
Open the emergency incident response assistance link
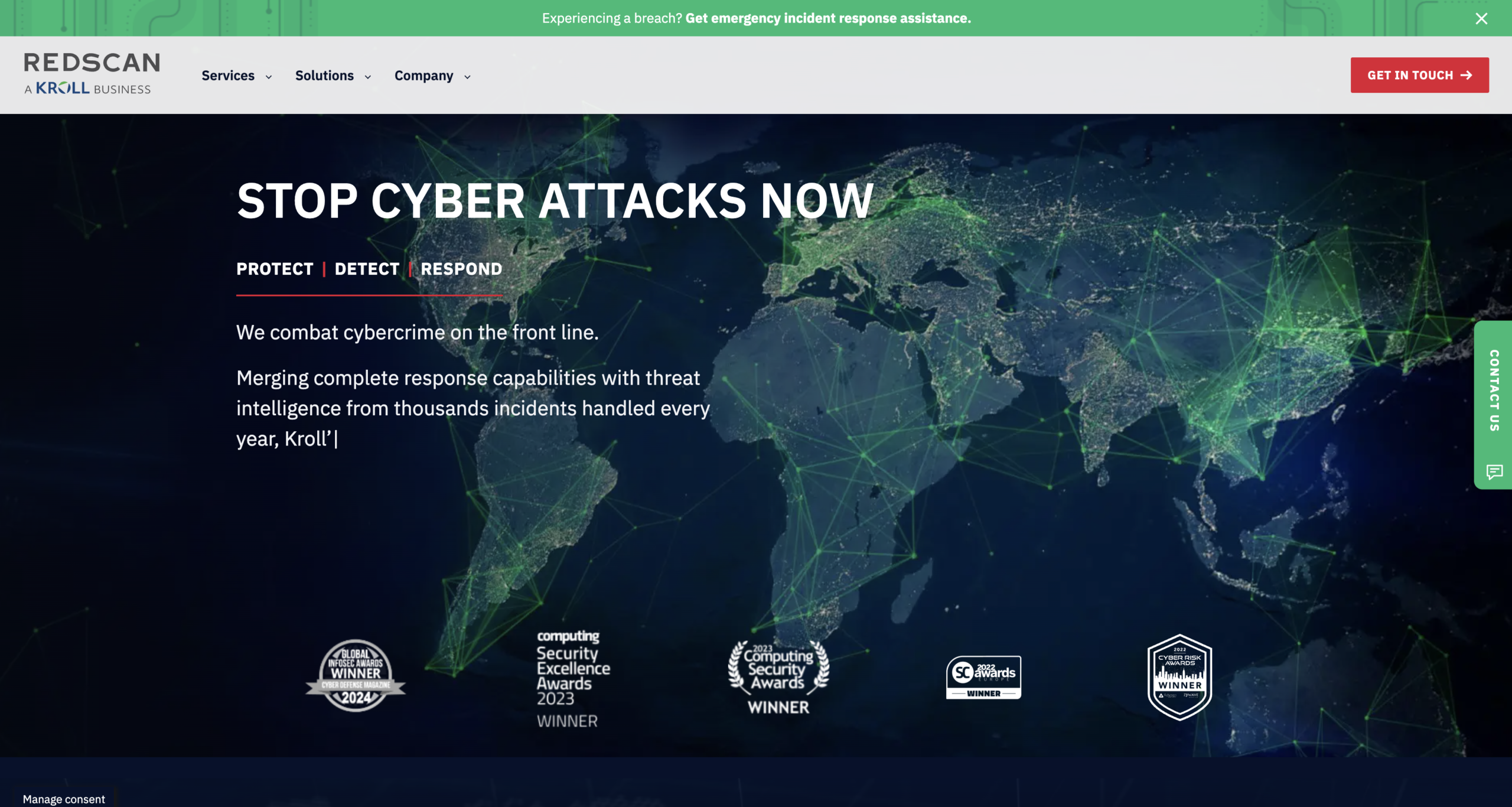[x=827, y=18]
